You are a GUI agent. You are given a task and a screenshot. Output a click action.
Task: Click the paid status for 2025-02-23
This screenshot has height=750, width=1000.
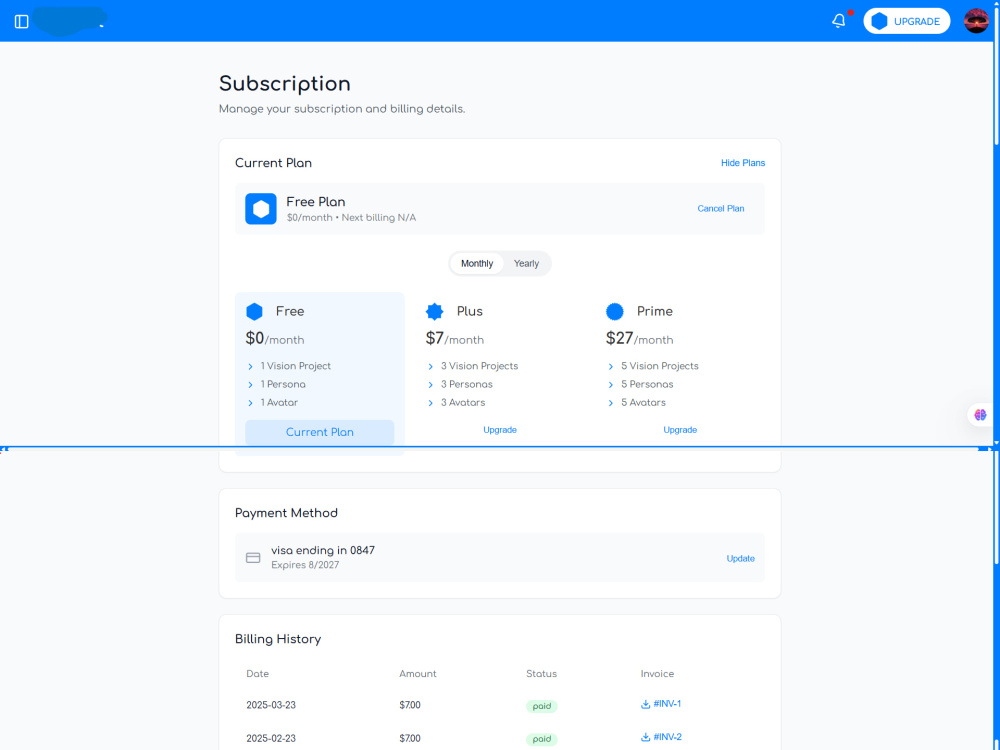coord(541,739)
